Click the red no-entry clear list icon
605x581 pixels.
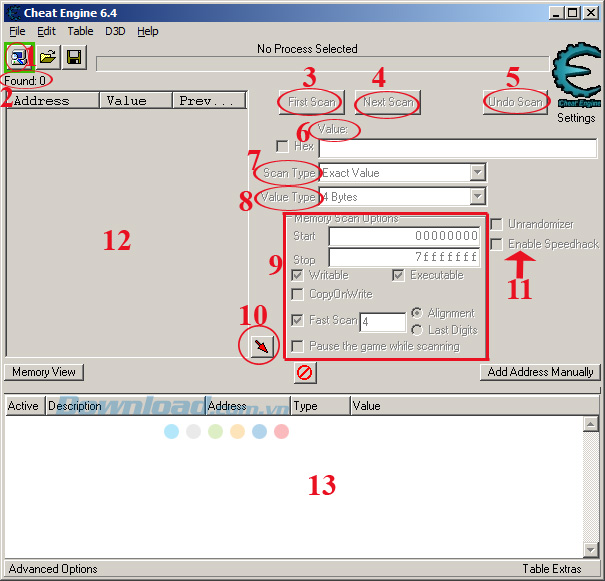tap(305, 373)
